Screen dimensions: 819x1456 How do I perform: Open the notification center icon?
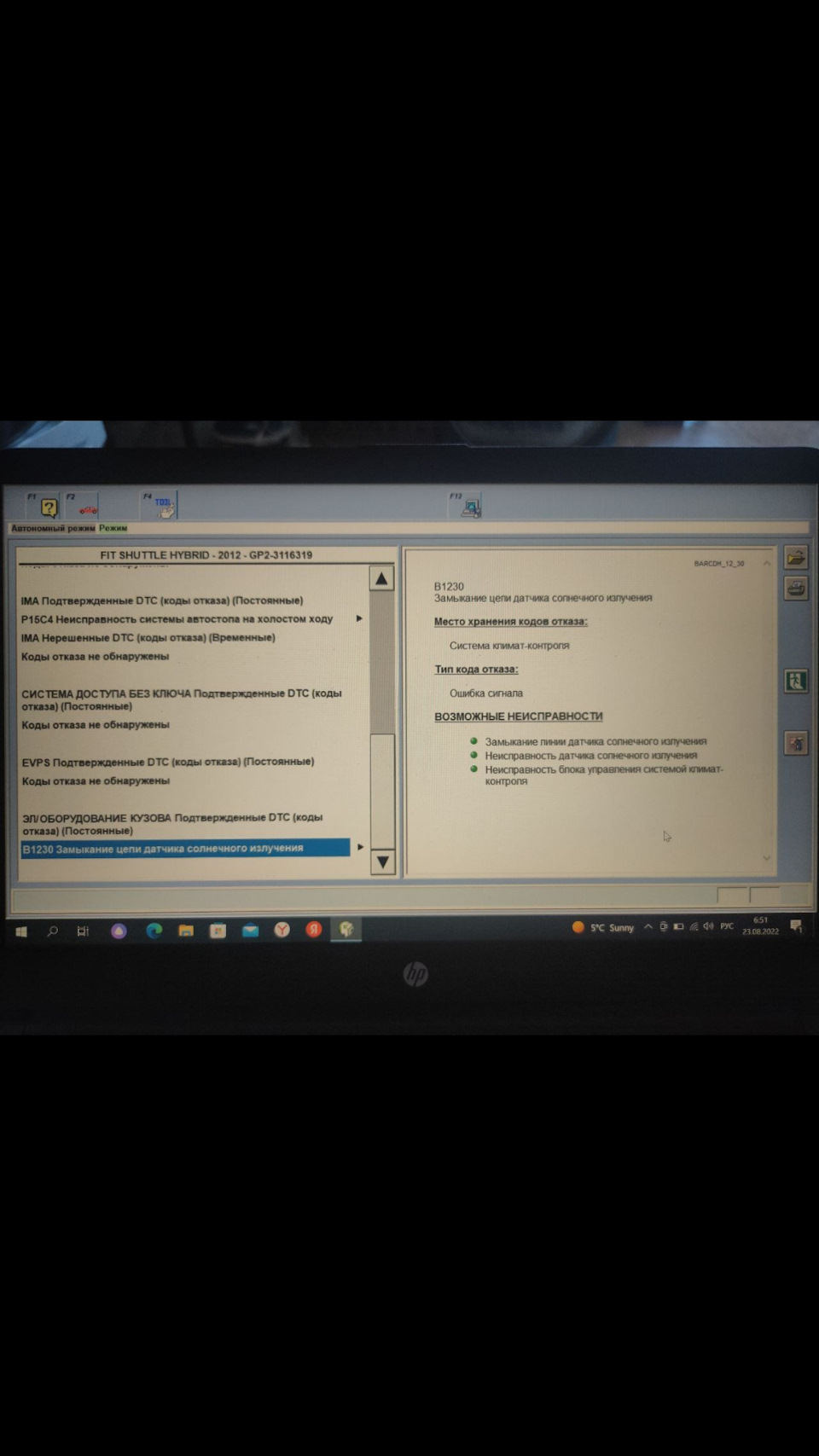[x=796, y=927]
